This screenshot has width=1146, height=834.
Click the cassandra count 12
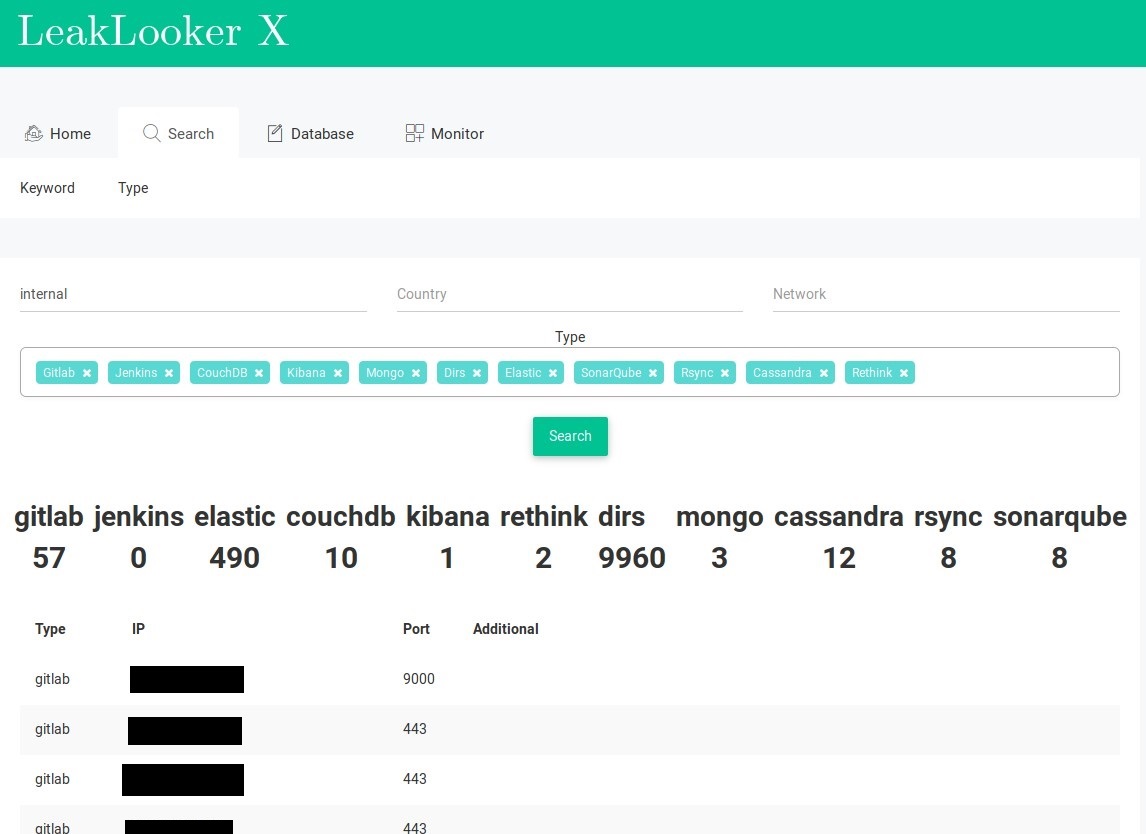pos(839,558)
